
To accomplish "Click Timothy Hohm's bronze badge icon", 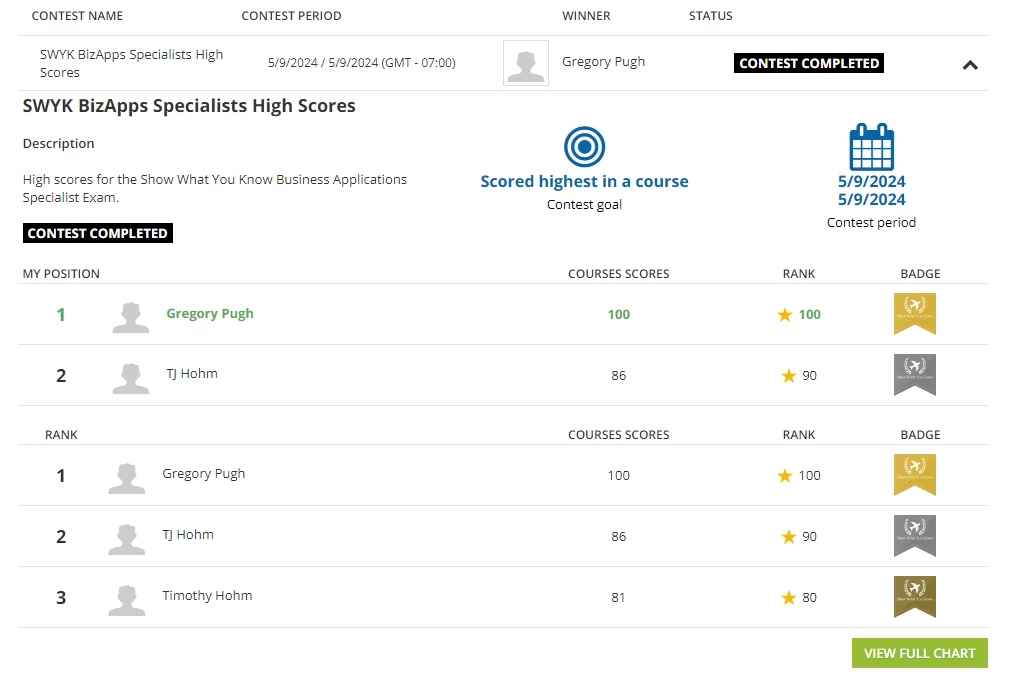I will click(x=914, y=597).
